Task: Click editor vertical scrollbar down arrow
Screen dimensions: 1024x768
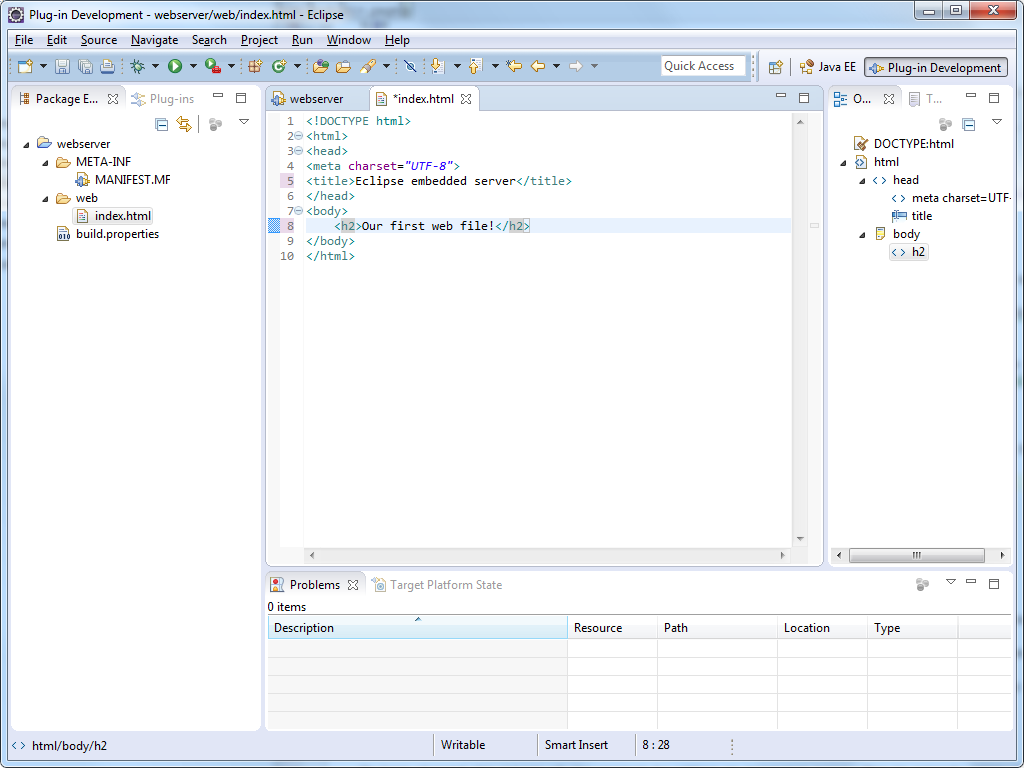Action: 800,539
